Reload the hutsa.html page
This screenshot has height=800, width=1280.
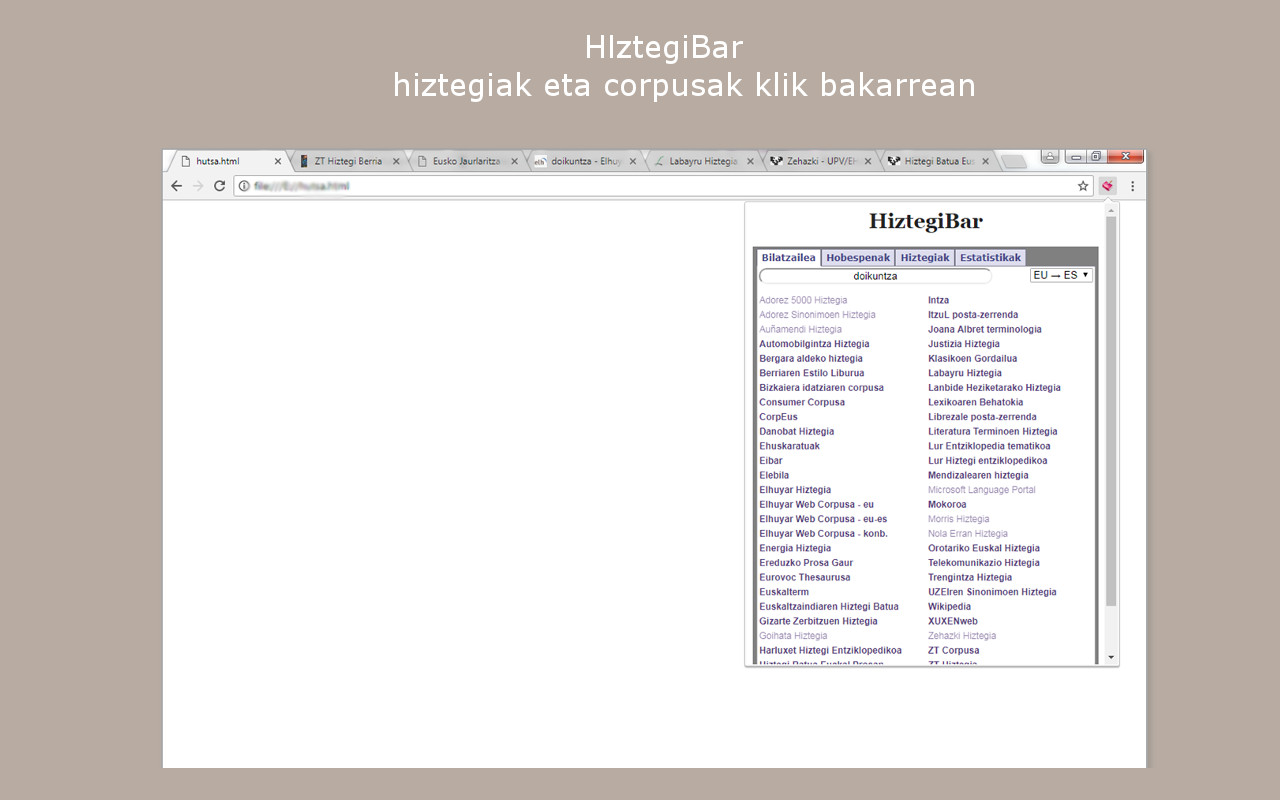click(x=220, y=186)
